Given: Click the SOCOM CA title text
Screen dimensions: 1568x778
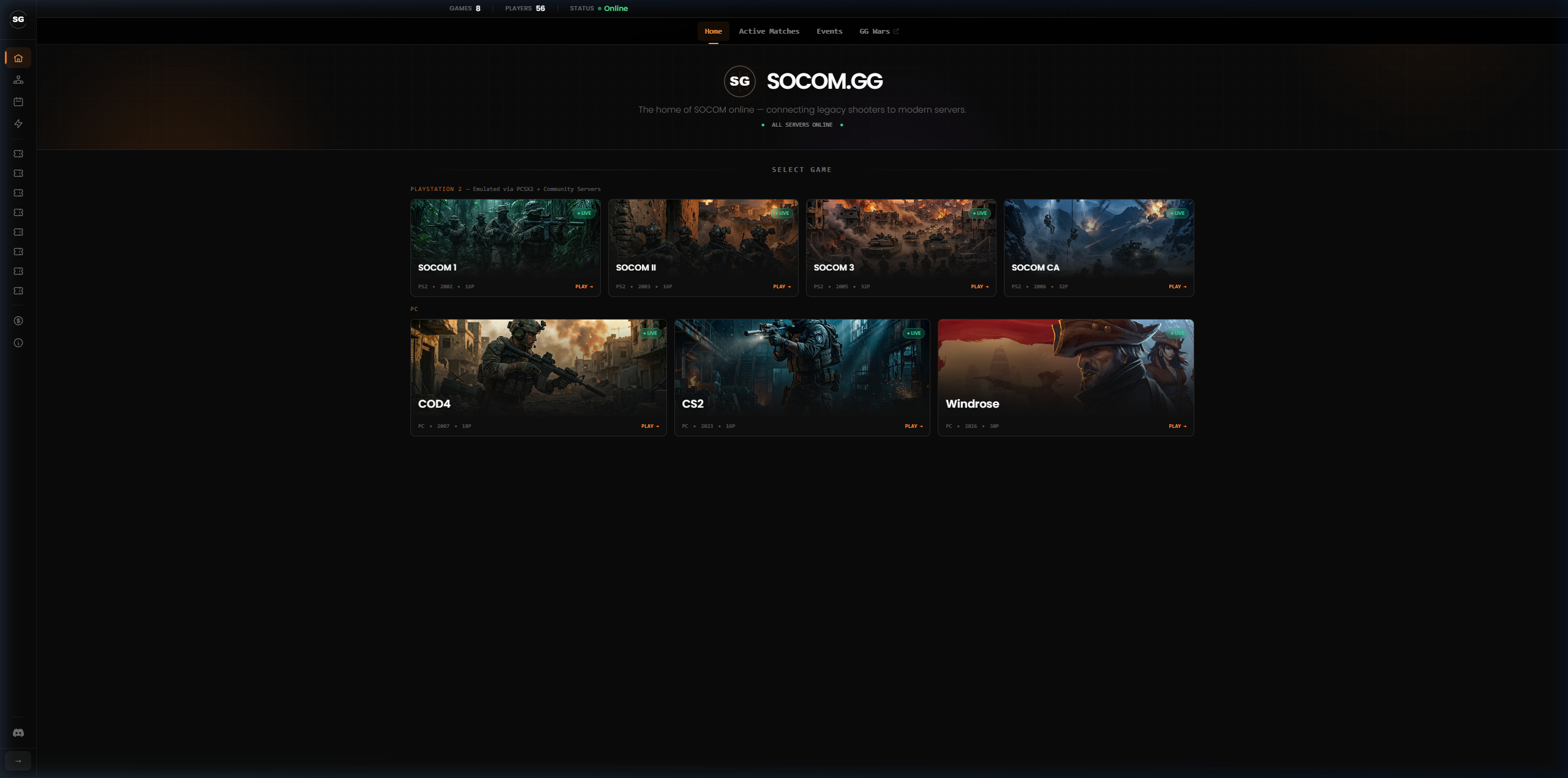Looking at the screenshot, I should click(1035, 267).
